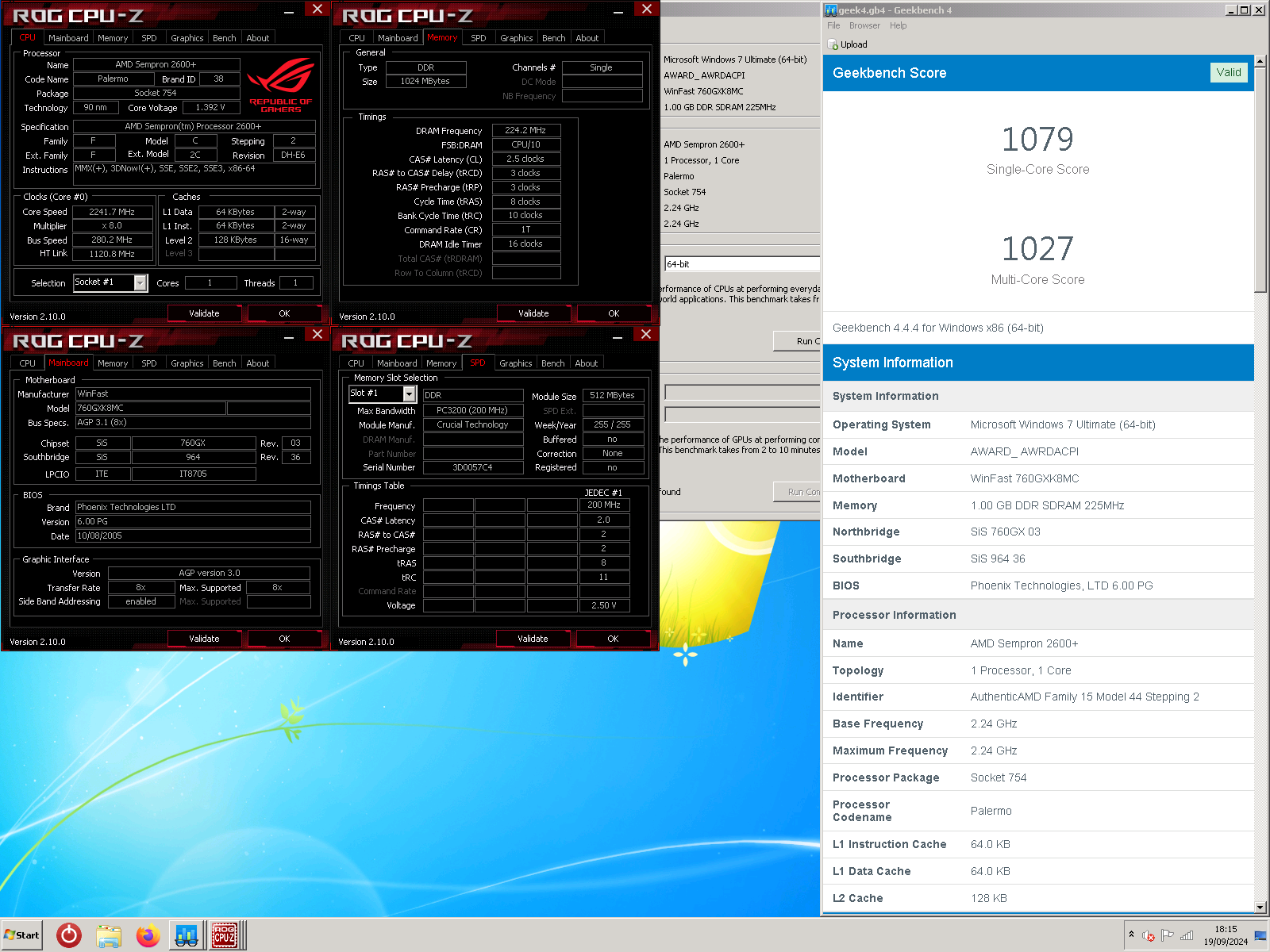
Task: Click the Core Speed value 2241.7 MHz
Action: click(x=112, y=212)
